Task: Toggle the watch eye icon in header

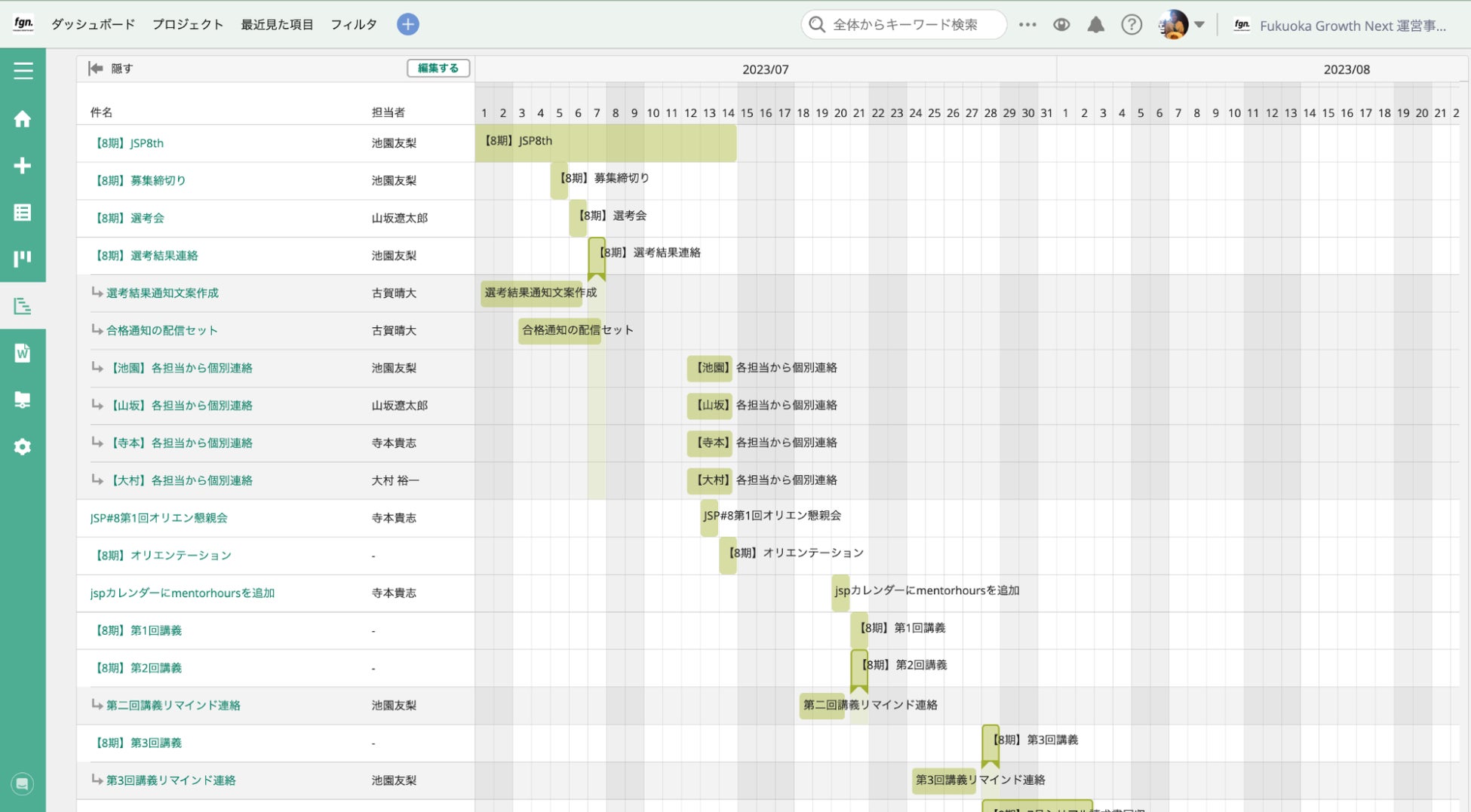Action: tap(1061, 25)
